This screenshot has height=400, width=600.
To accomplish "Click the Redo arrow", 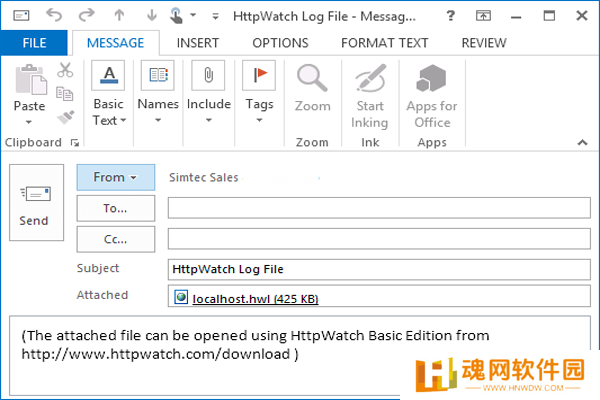I will (x=86, y=15).
